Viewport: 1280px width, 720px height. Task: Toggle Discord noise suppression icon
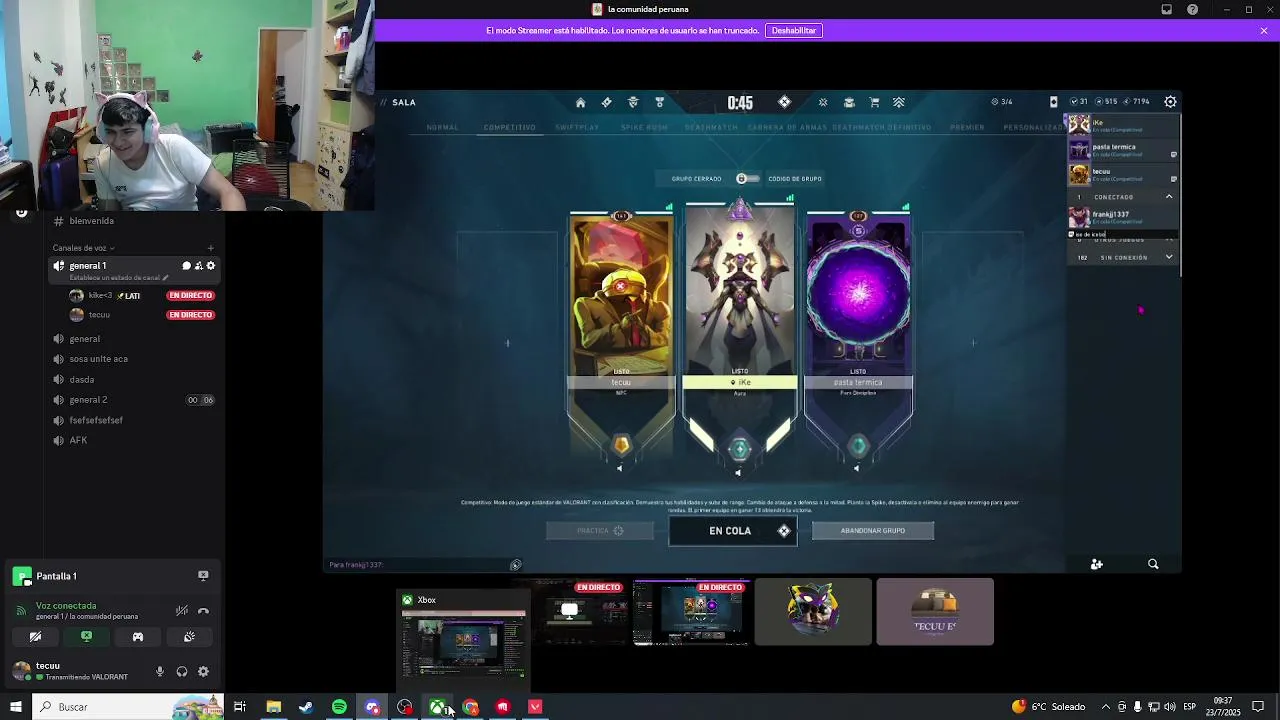coord(181,610)
